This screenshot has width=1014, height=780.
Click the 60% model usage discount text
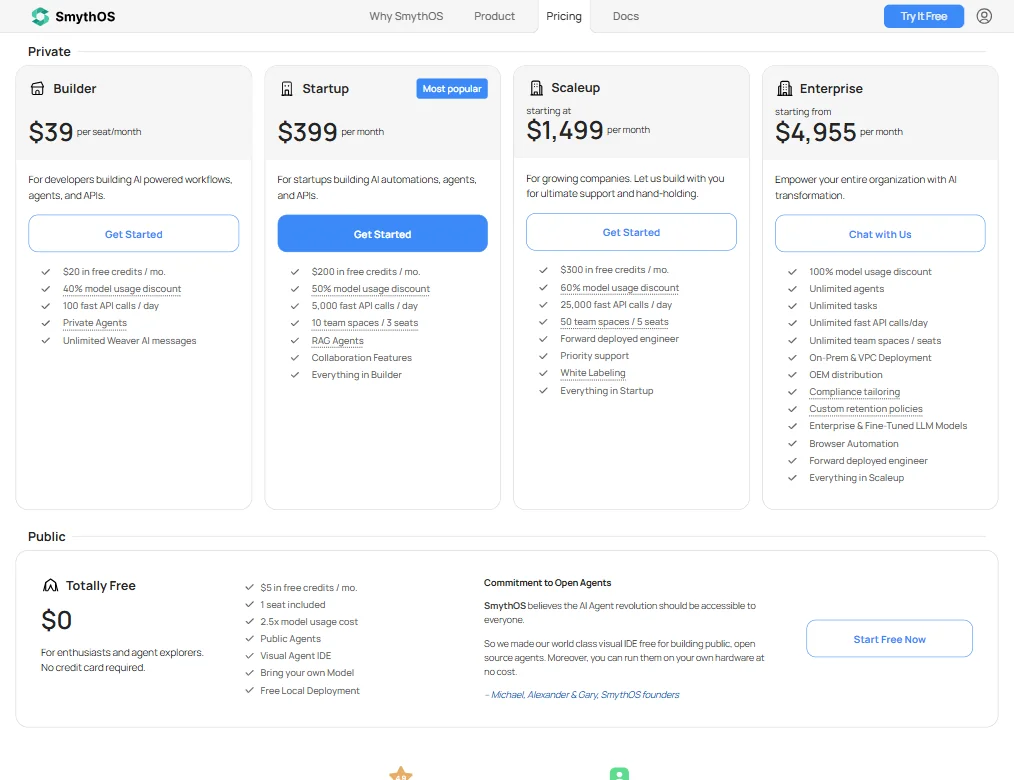[620, 287]
